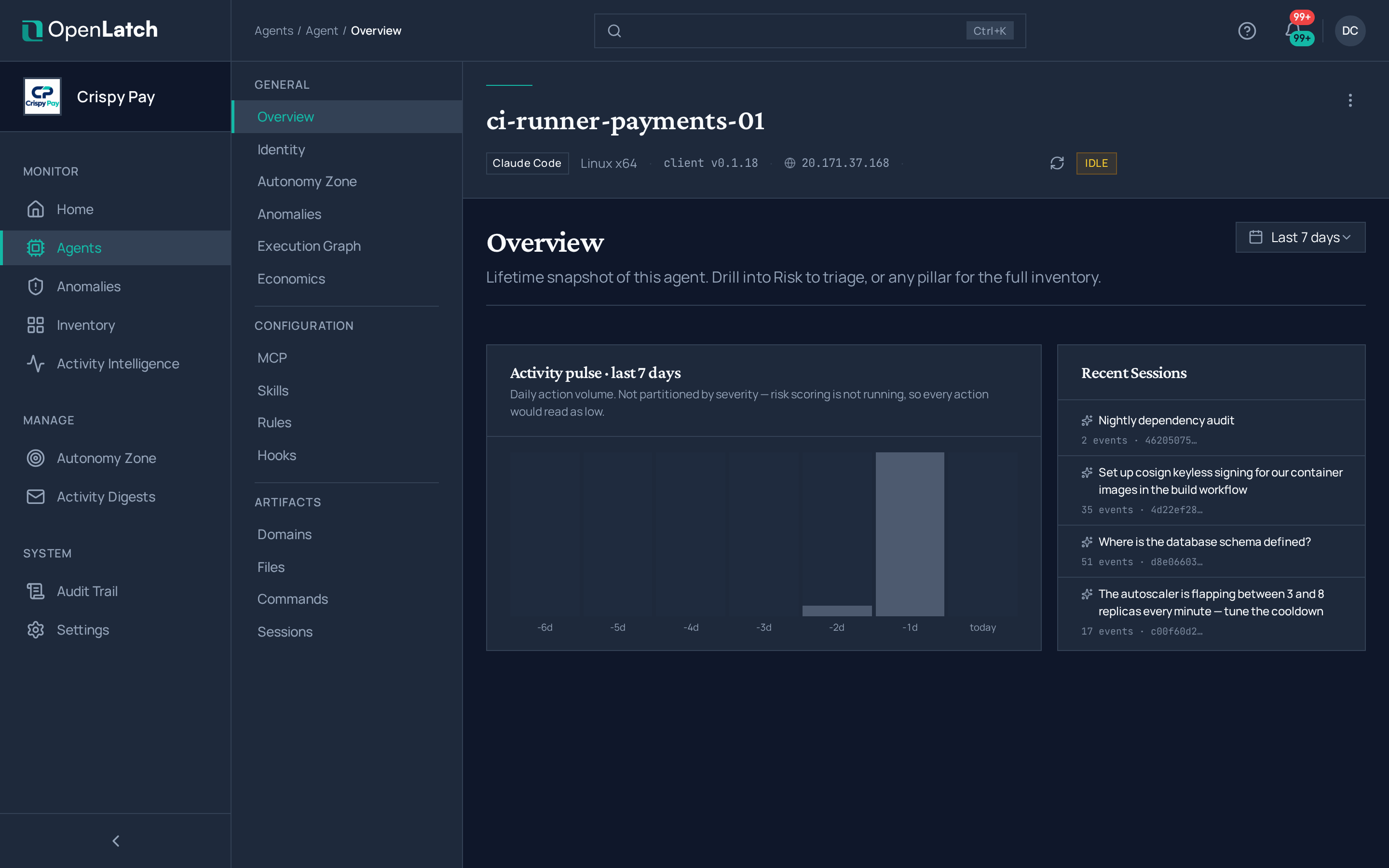The height and width of the screenshot is (868, 1389).
Task: Click the Activity Intelligence pulse icon
Action: pos(36,364)
